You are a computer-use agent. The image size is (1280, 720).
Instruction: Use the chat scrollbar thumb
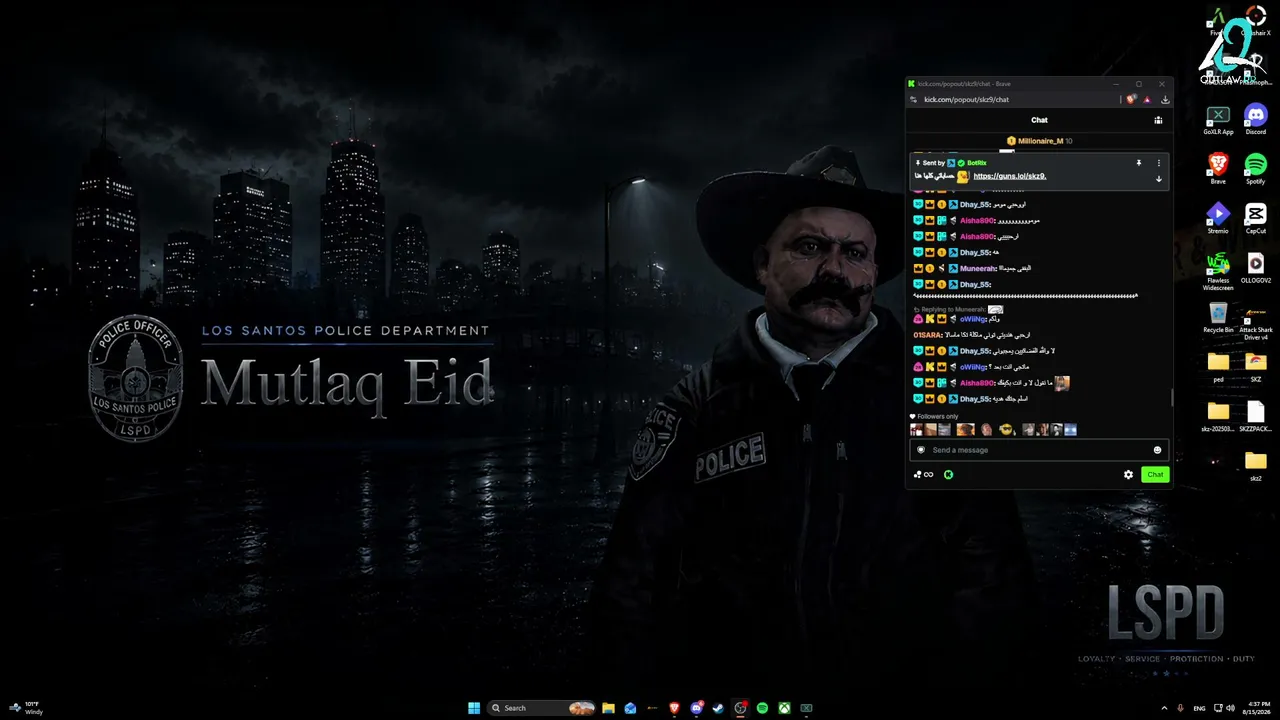coord(1172,397)
